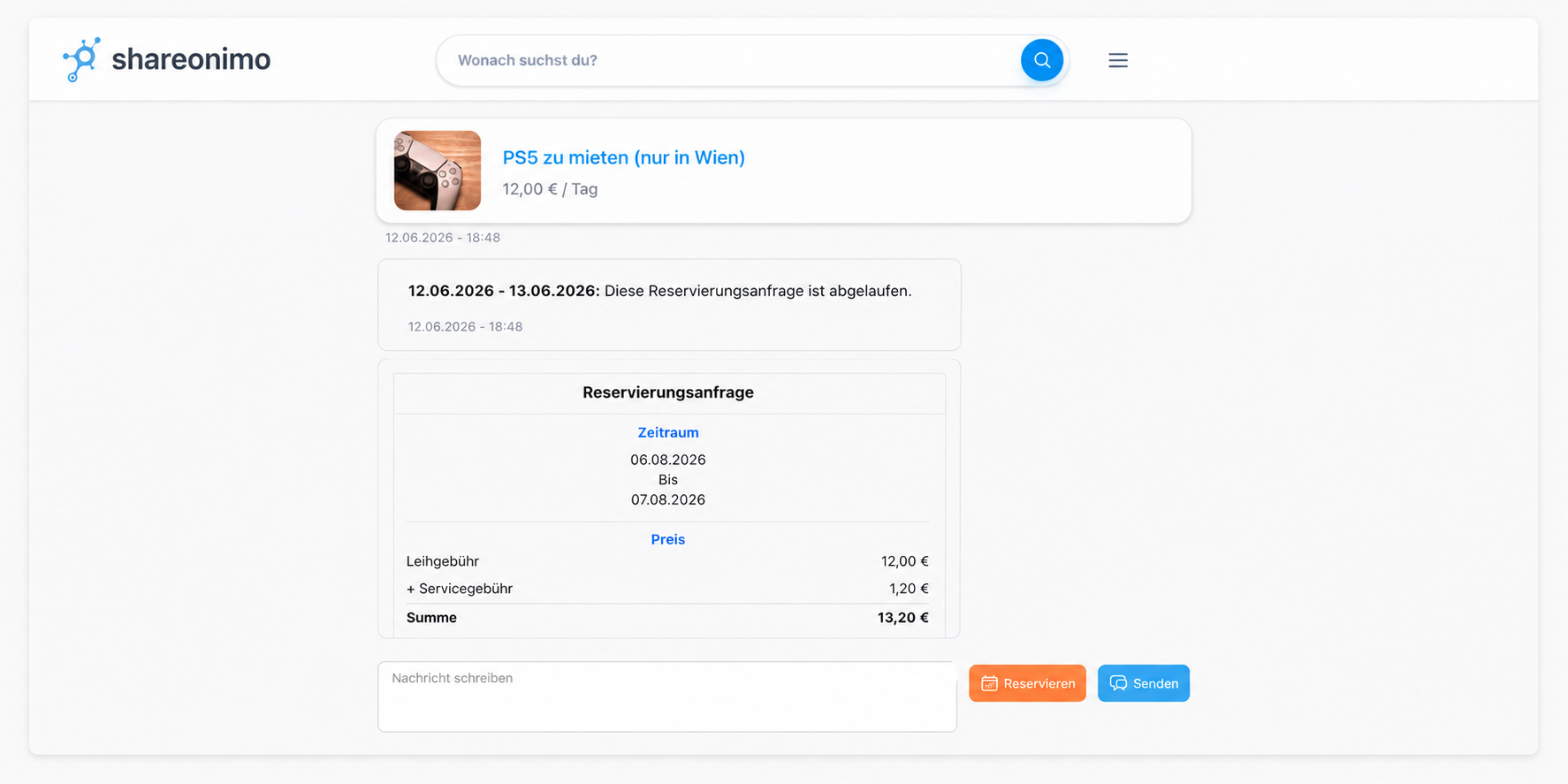Focus the 'Nachricht schreiben' message box
Viewport: 1568px width, 784px height.
[x=667, y=696]
